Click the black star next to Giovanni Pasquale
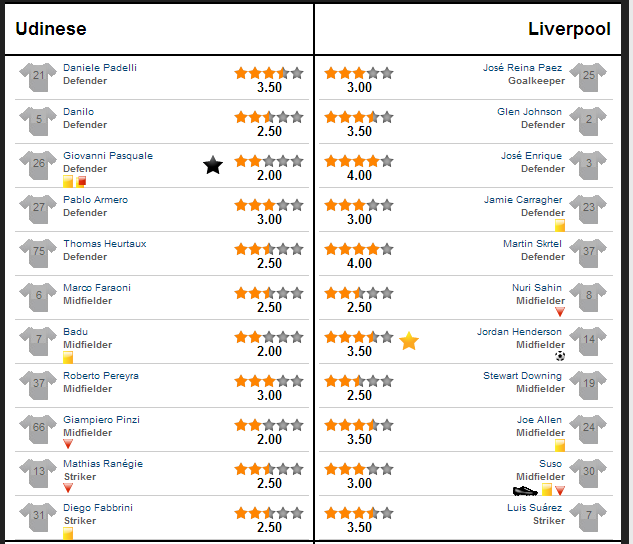Viewport: 633px width, 544px height. click(213, 165)
